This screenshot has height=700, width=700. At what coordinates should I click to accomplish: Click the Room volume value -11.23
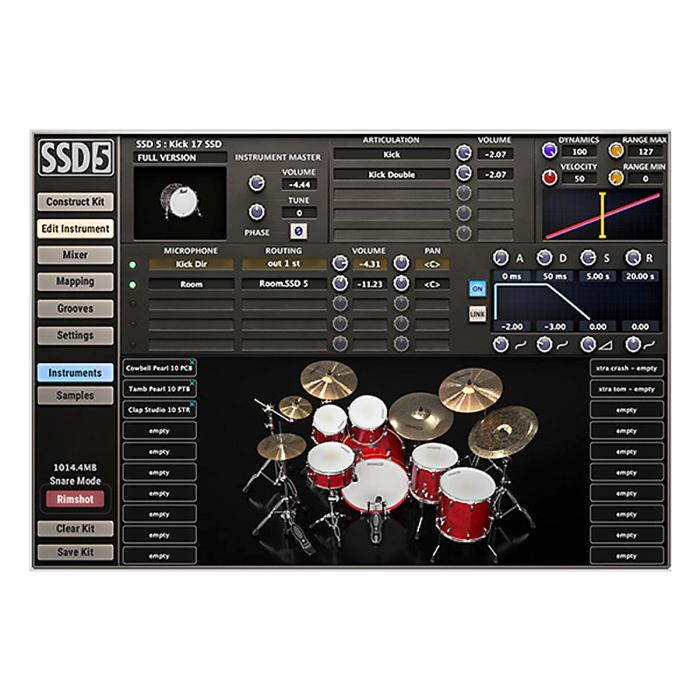(370, 284)
